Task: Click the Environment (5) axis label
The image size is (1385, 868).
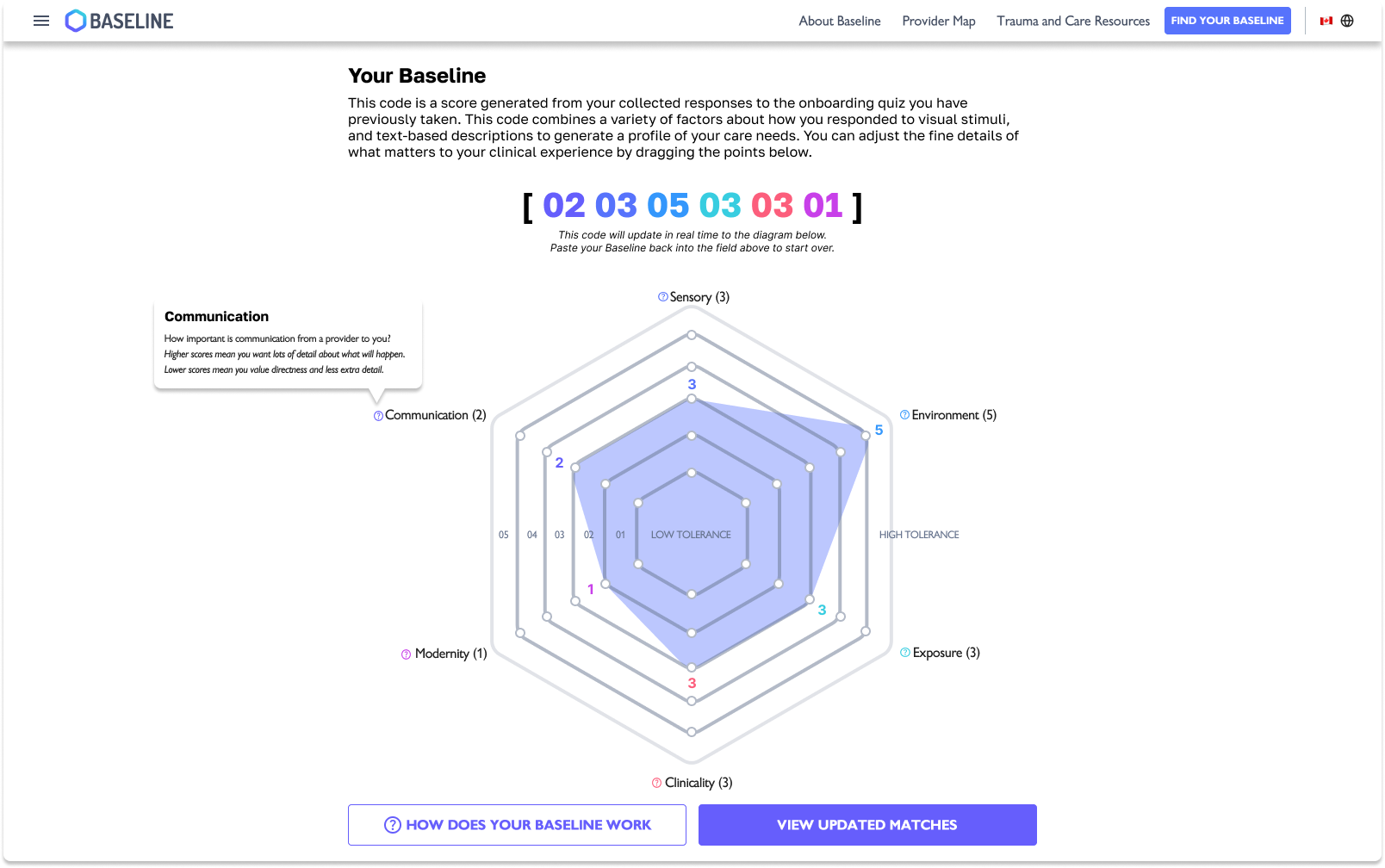Action: point(954,415)
